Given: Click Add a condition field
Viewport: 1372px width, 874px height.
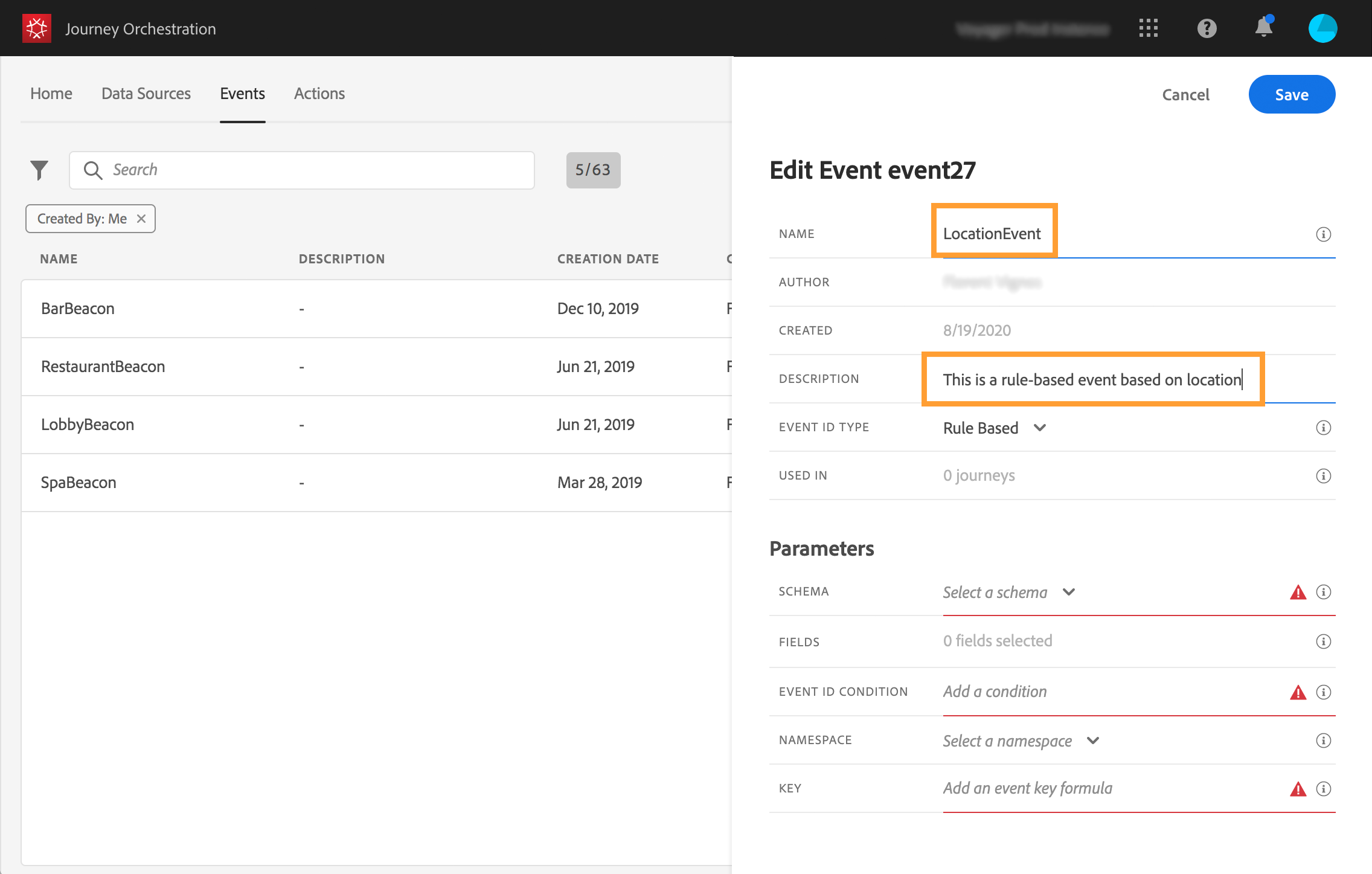Looking at the screenshot, I should (x=995, y=692).
